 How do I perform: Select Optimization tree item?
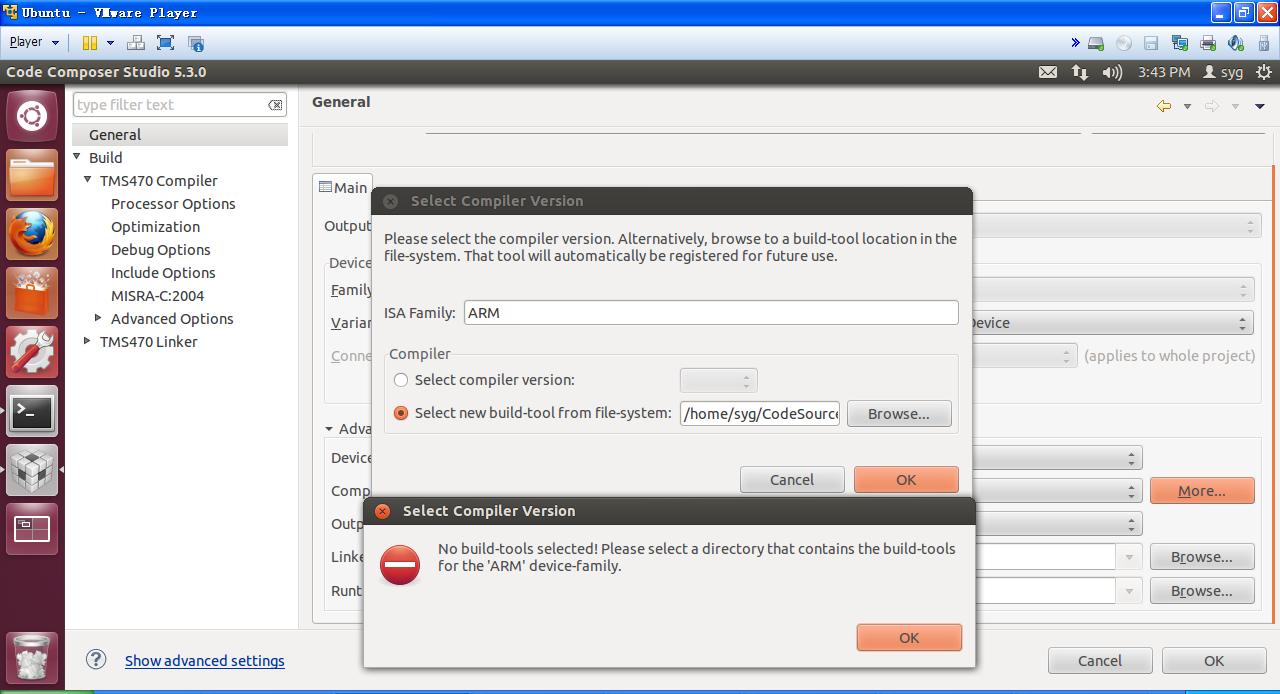coord(155,227)
